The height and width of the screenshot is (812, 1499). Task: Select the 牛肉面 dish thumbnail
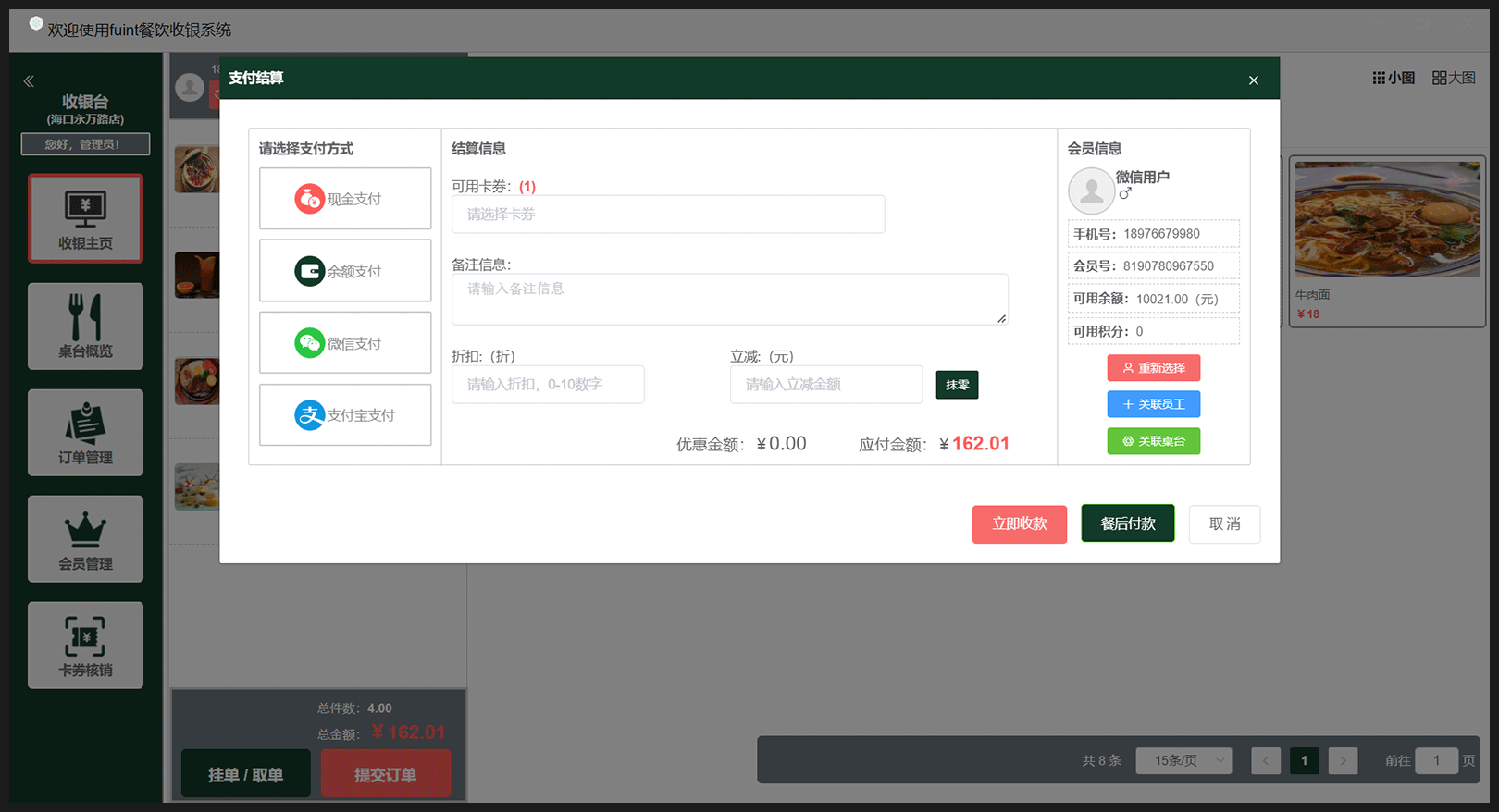tap(1387, 219)
